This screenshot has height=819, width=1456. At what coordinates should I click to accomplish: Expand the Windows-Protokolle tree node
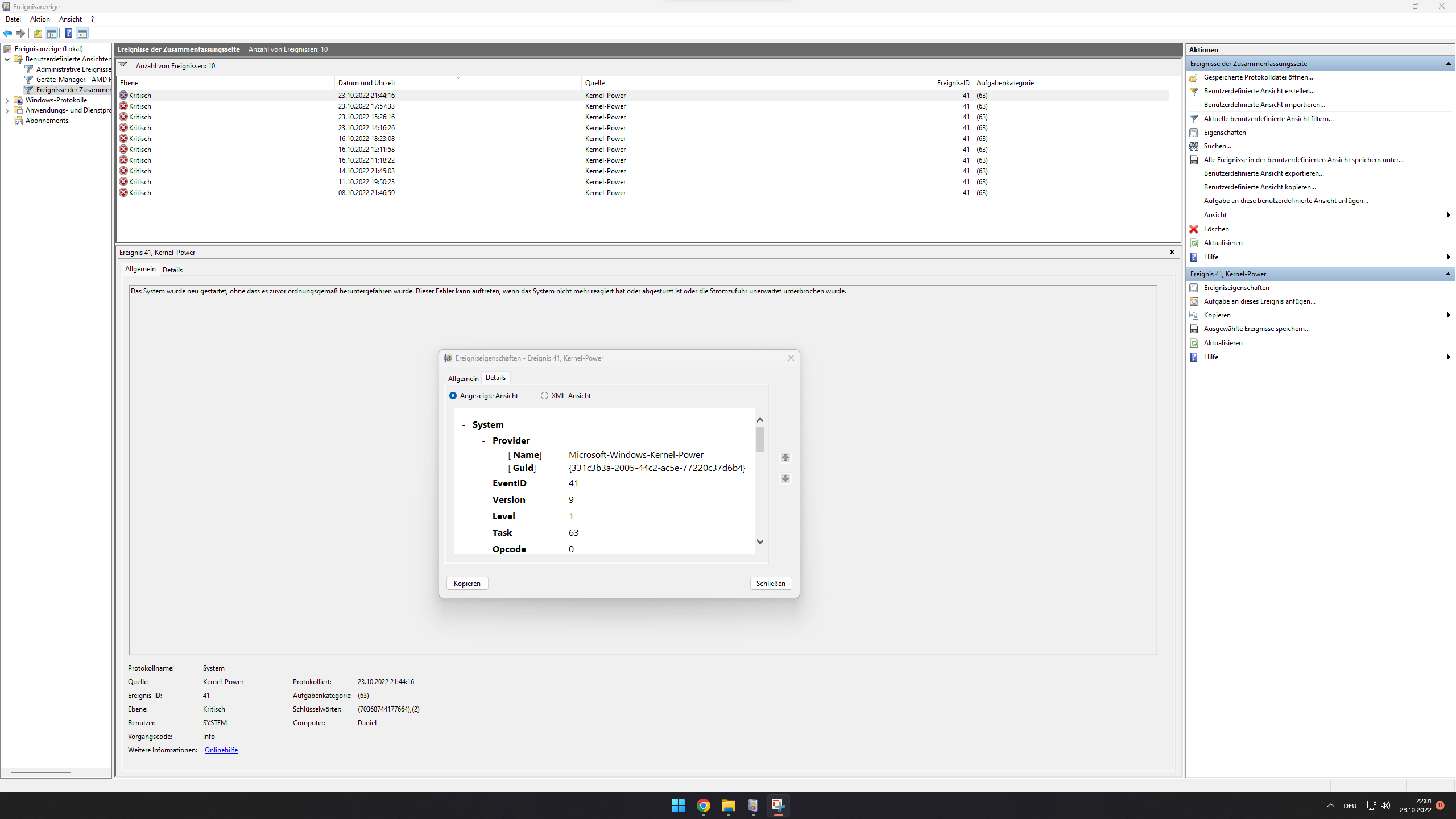pyautogui.click(x=7, y=100)
